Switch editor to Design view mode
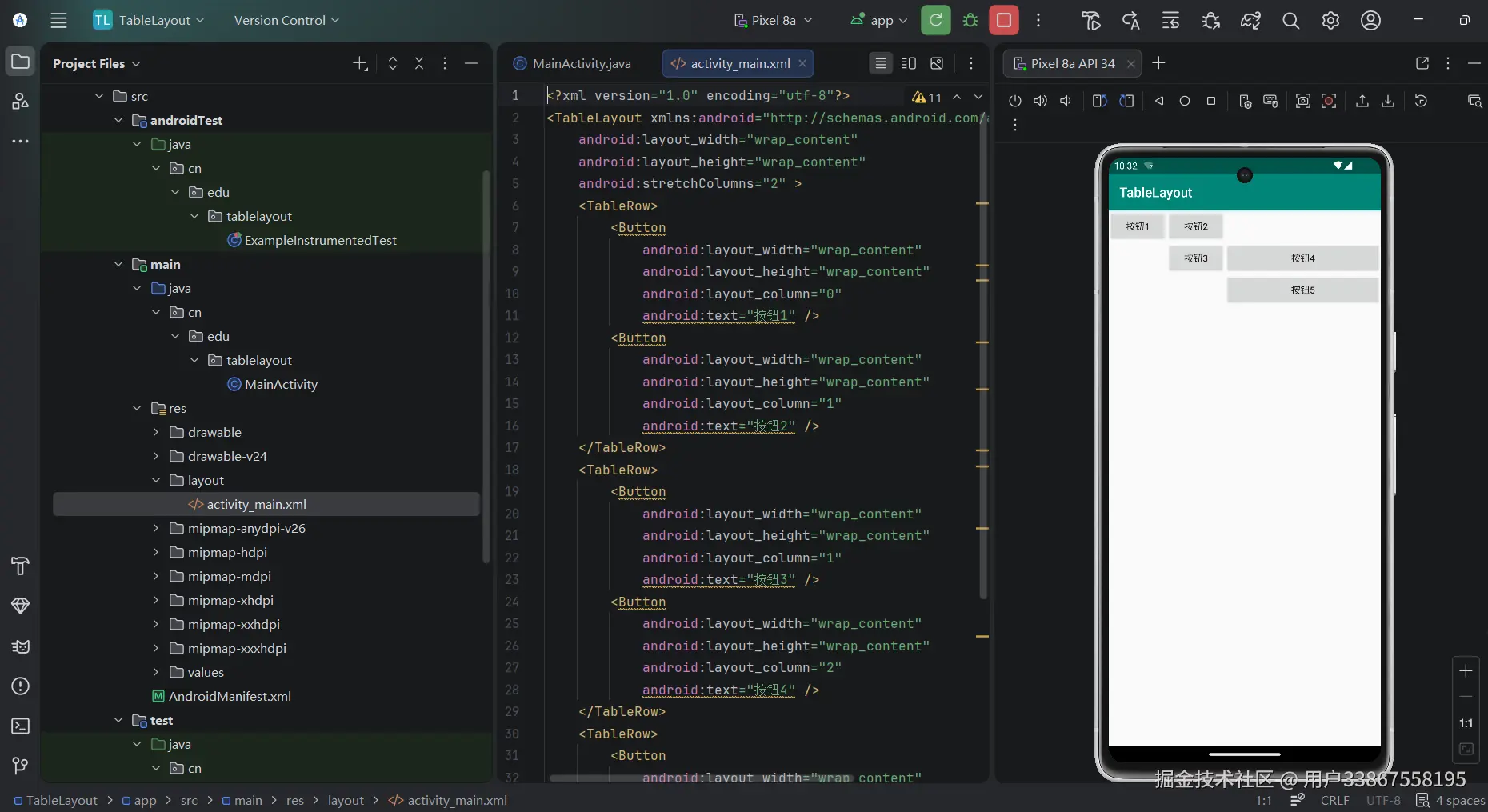The width and height of the screenshot is (1488, 812). [937, 63]
